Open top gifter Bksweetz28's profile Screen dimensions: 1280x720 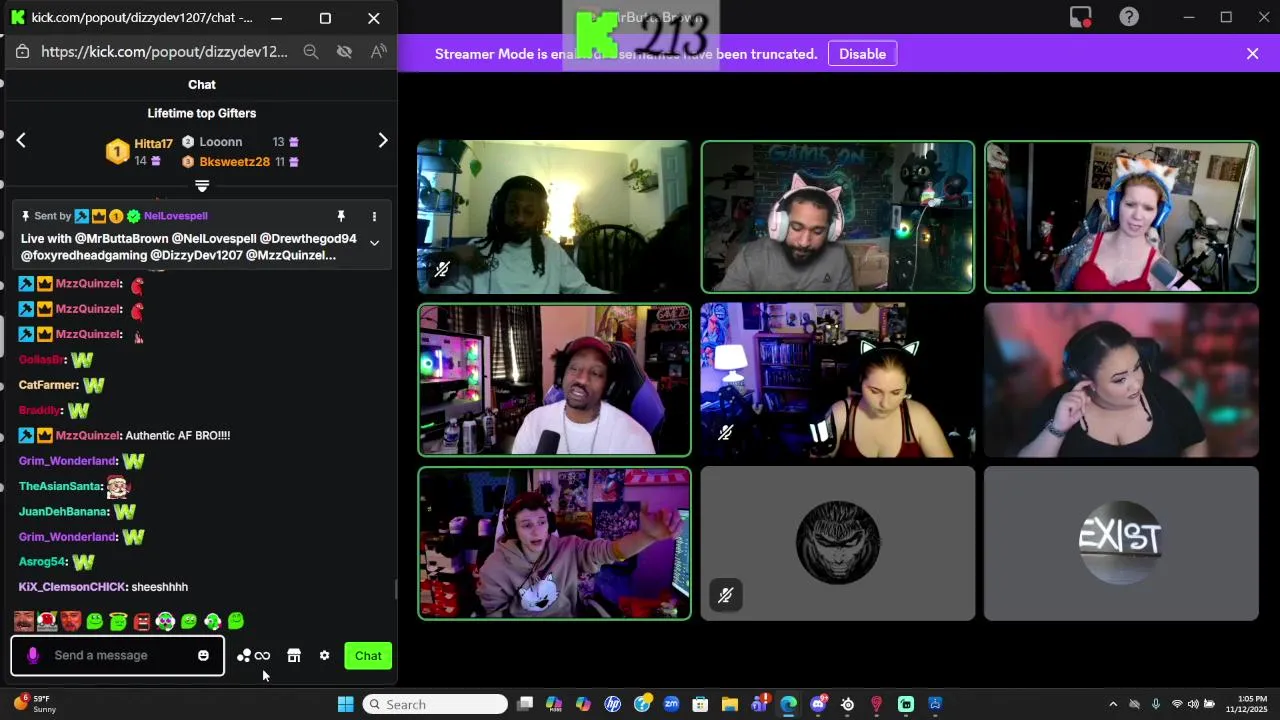click(x=234, y=162)
